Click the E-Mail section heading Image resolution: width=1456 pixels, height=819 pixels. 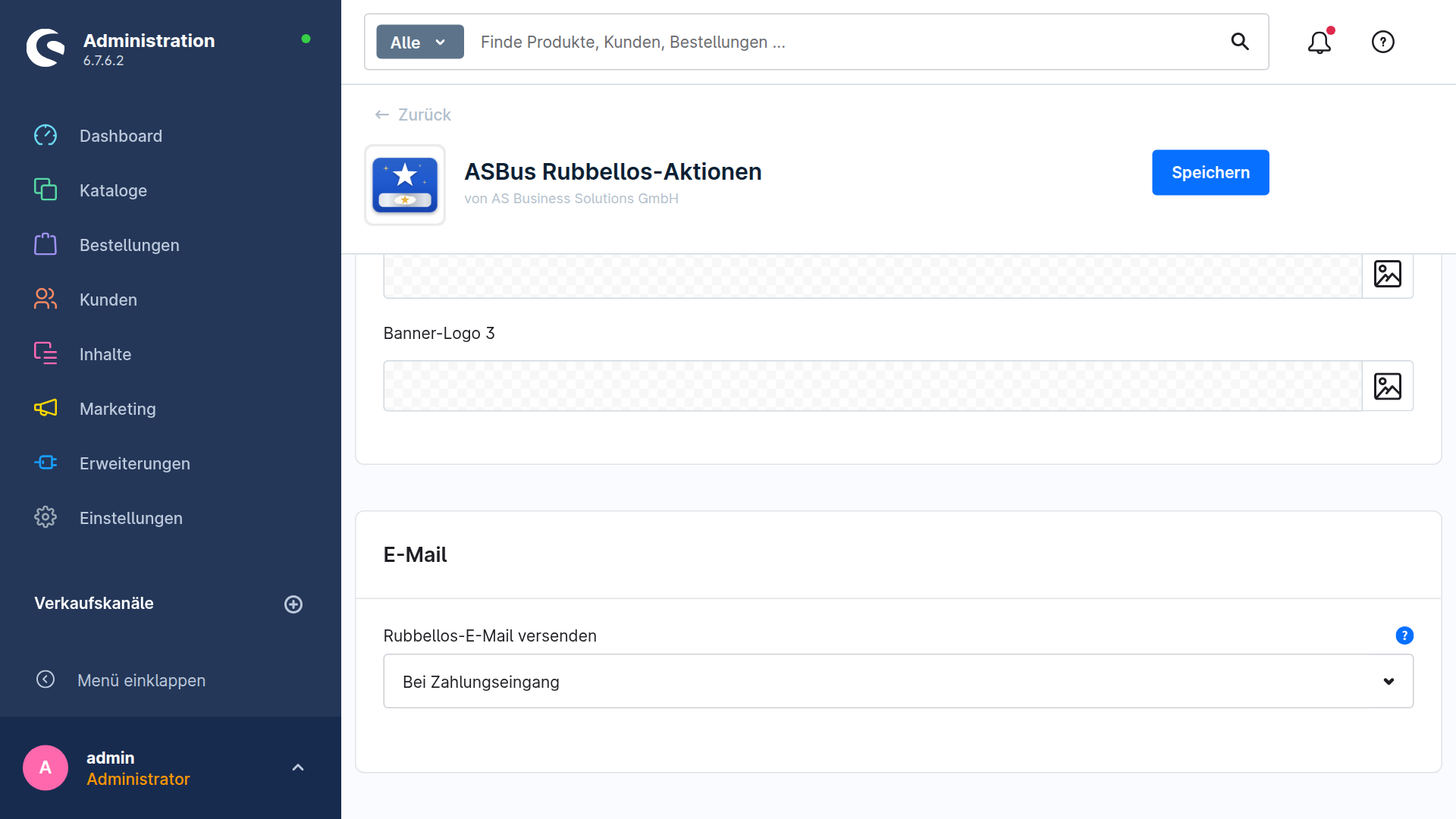pyautogui.click(x=415, y=554)
